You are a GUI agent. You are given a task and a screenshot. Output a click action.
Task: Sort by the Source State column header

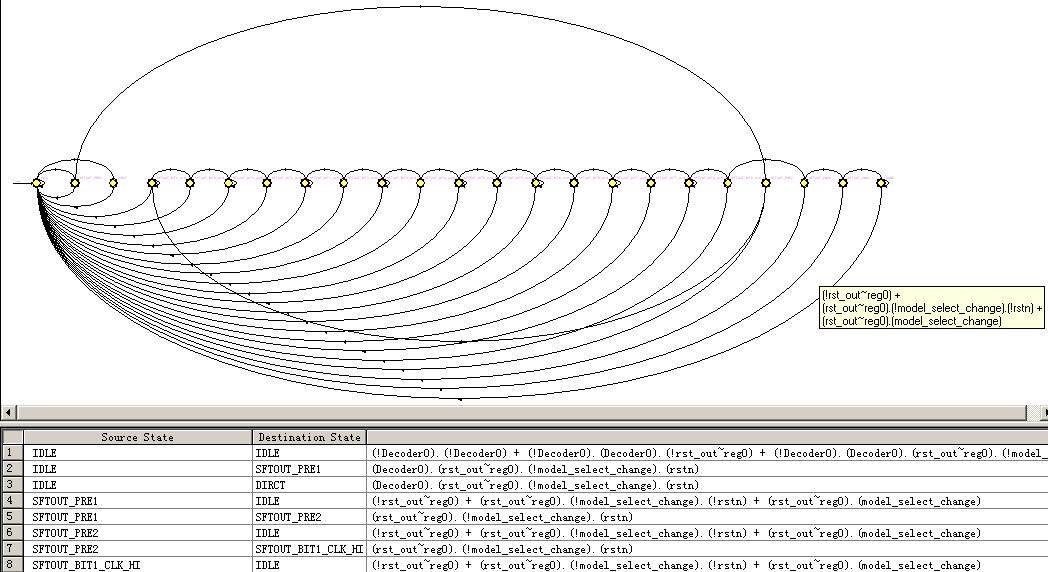pos(138,437)
